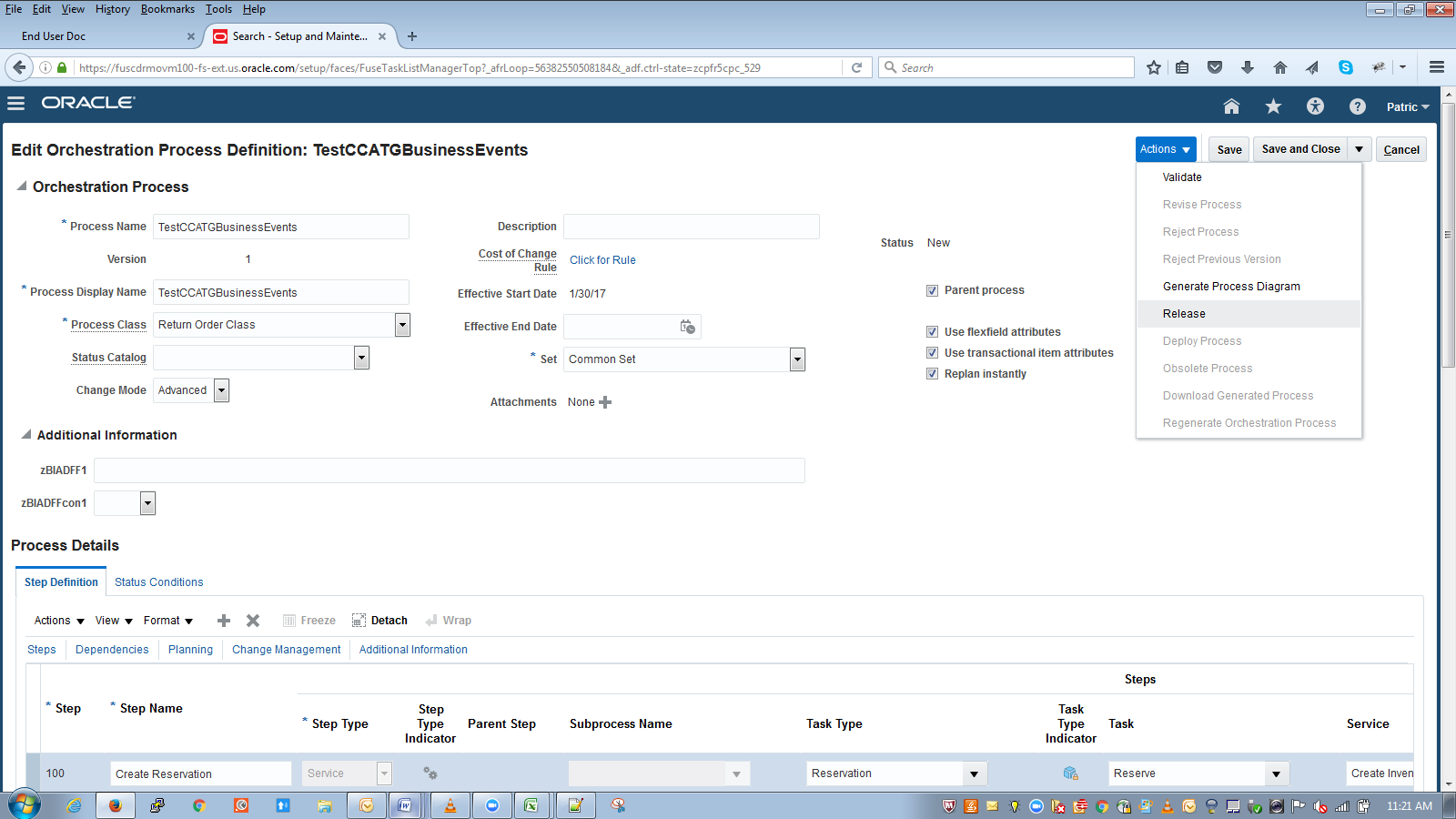1456x819 pixels.
Task: Collapse the Orchestration Process section
Action: [21, 186]
